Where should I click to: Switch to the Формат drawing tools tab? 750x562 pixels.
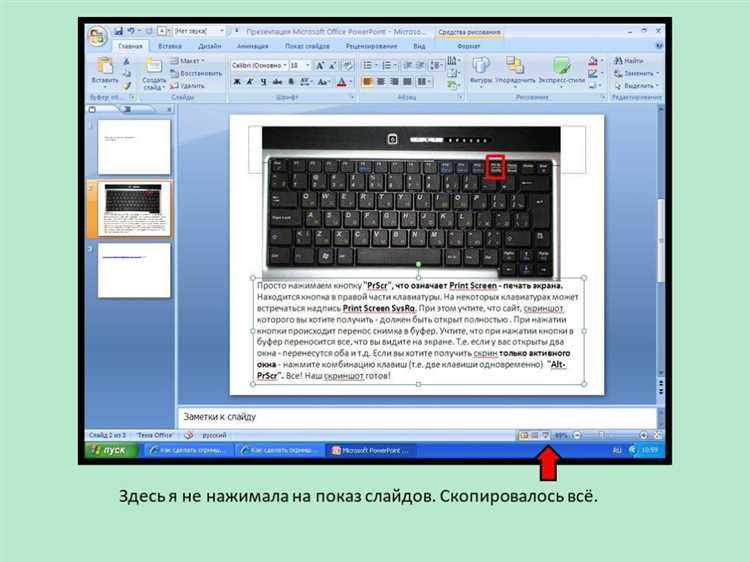[469, 46]
